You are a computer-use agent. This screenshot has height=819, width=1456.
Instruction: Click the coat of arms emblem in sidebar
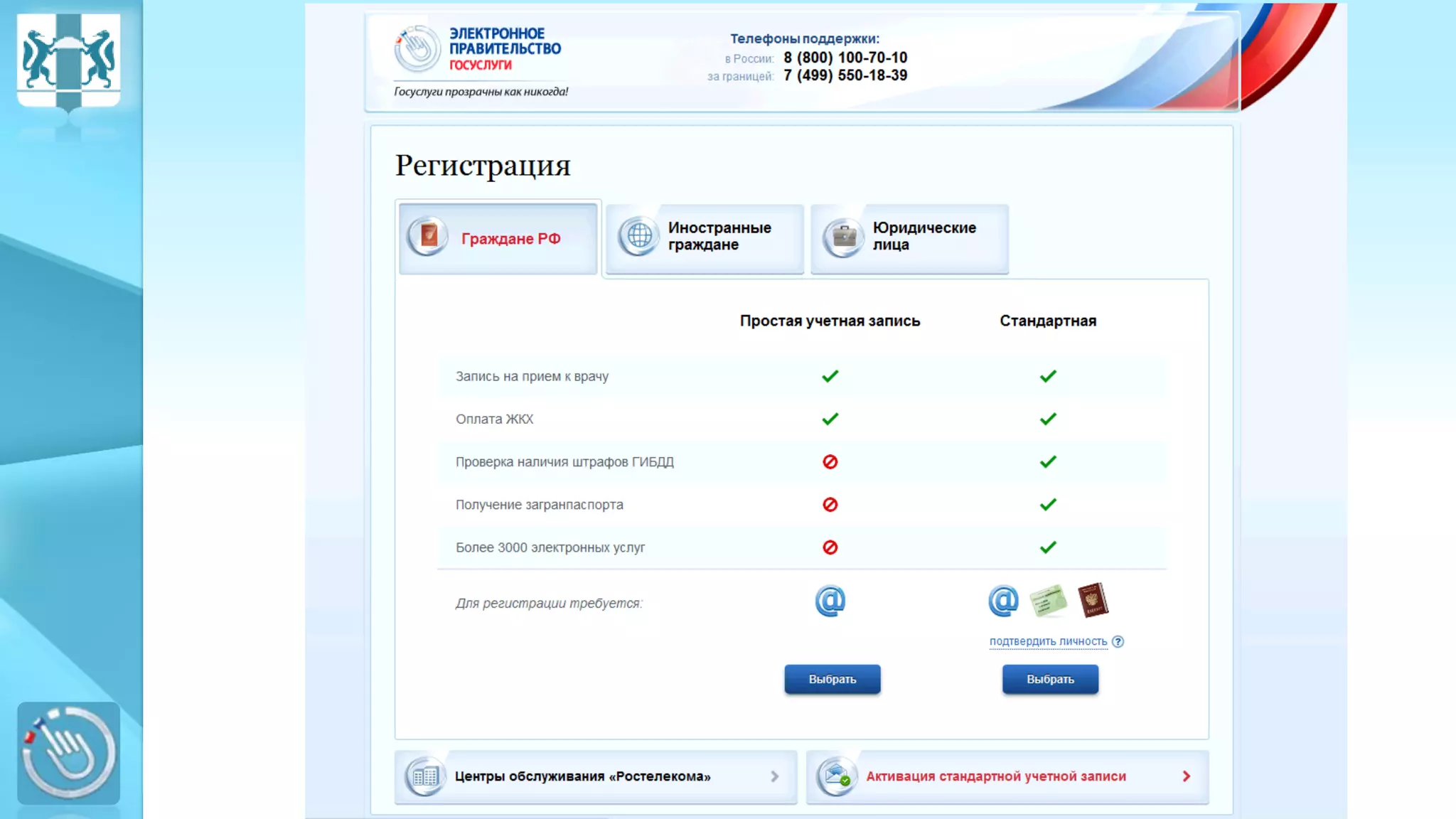point(68,63)
